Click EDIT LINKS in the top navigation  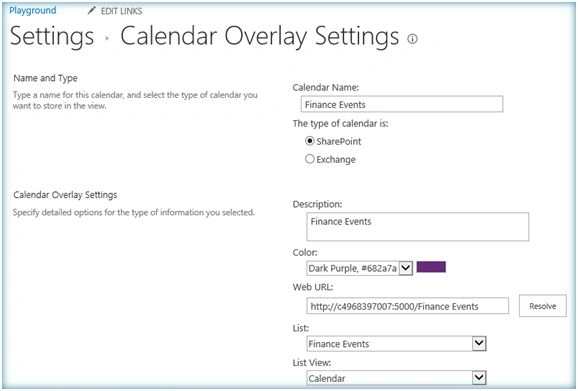pyautogui.click(x=121, y=11)
